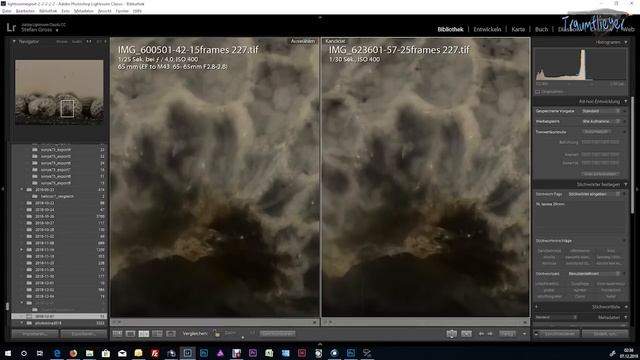Collapse the Ad-hoc-Entwicklung panel
This screenshot has width=640, height=360.
pos(626,101)
